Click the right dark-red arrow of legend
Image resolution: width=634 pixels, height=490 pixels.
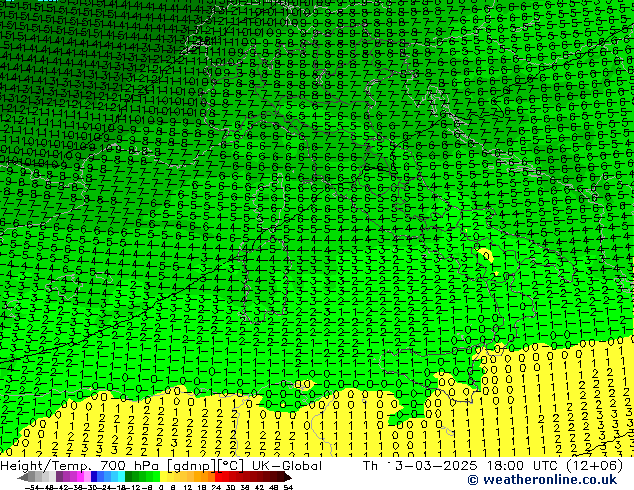[x=288, y=477]
